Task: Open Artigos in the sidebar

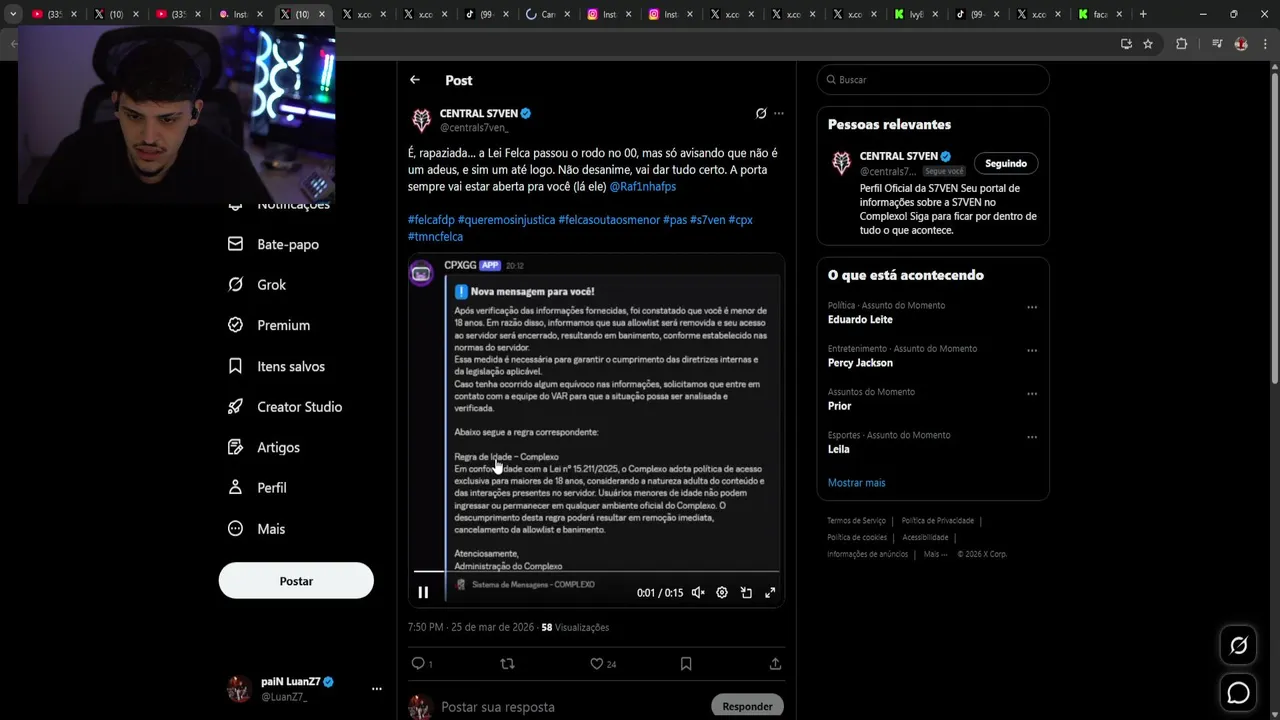Action: point(264,447)
